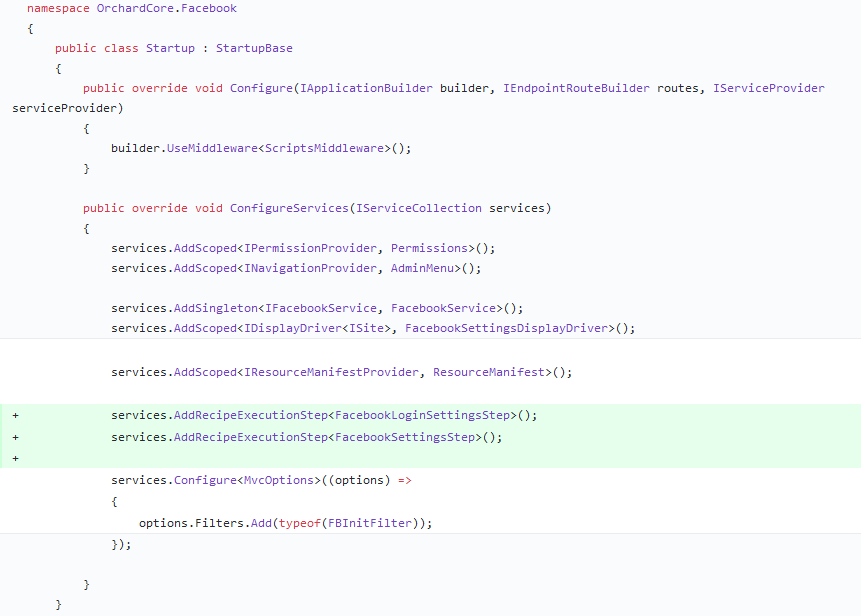The height and width of the screenshot is (616, 861).
Task: Click the wrapped serviceProvider parameter text
Action: [x=64, y=108]
